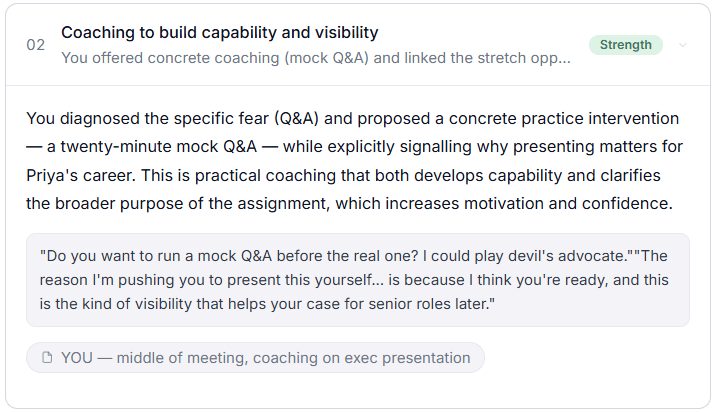The width and height of the screenshot is (715, 412).
Task: Click the words 'I could play devil's advocate'
Action: pyautogui.click(x=524, y=256)
